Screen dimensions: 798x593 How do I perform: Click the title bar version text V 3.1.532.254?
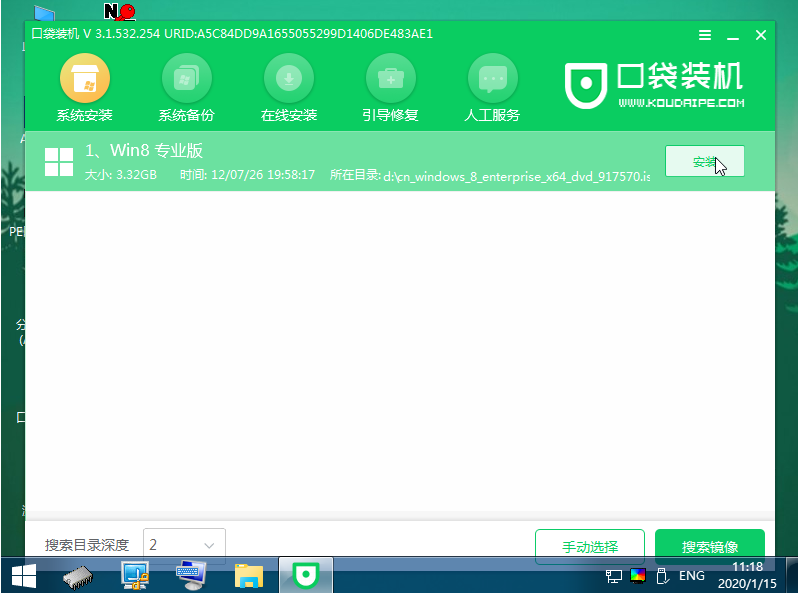tap(121, 34)
